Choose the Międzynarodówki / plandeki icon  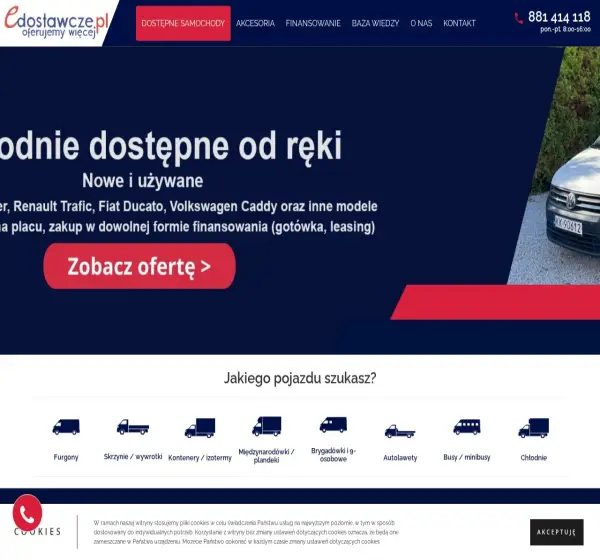click(266, 426)
